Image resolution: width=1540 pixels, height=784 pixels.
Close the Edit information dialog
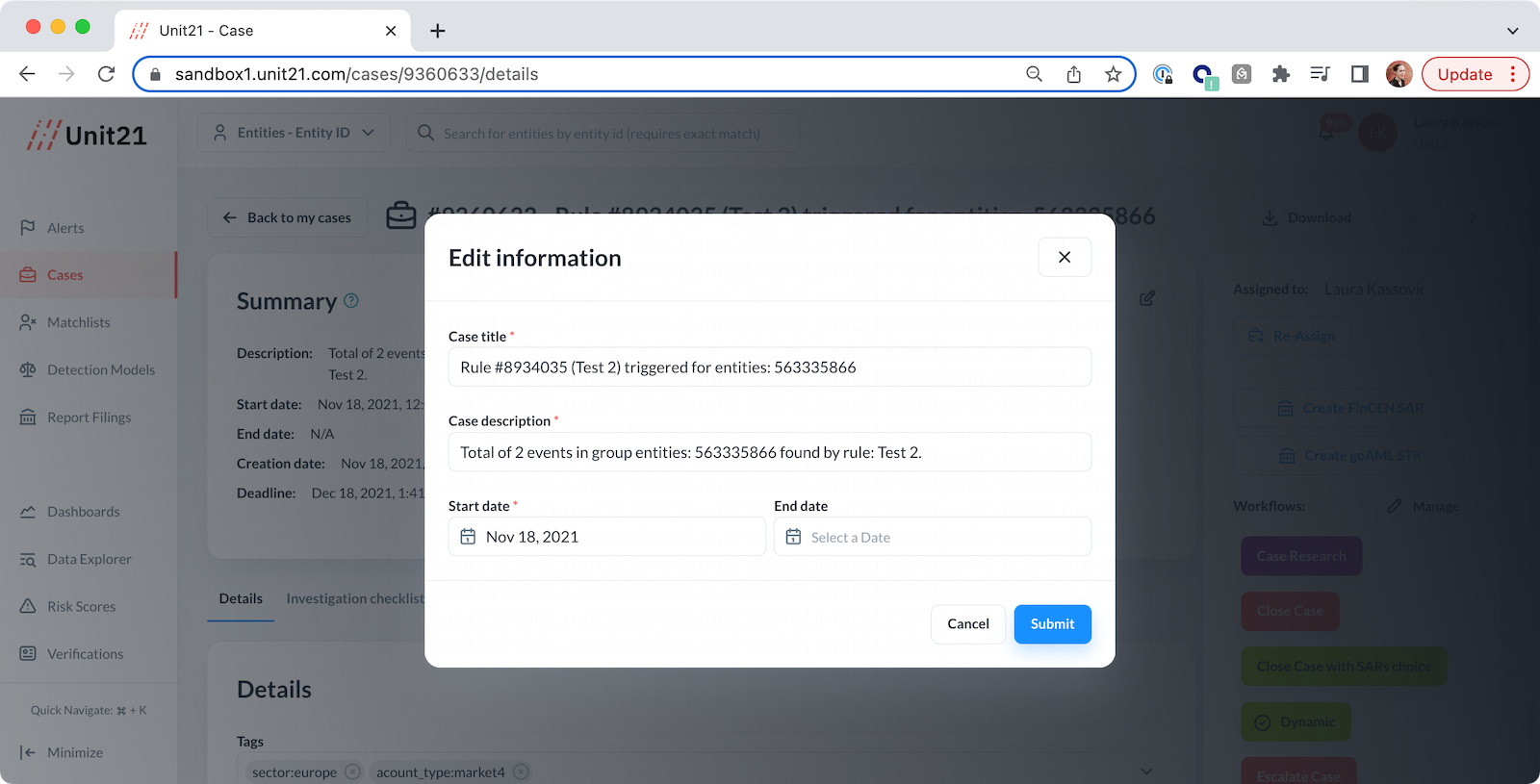(1065, 257)
